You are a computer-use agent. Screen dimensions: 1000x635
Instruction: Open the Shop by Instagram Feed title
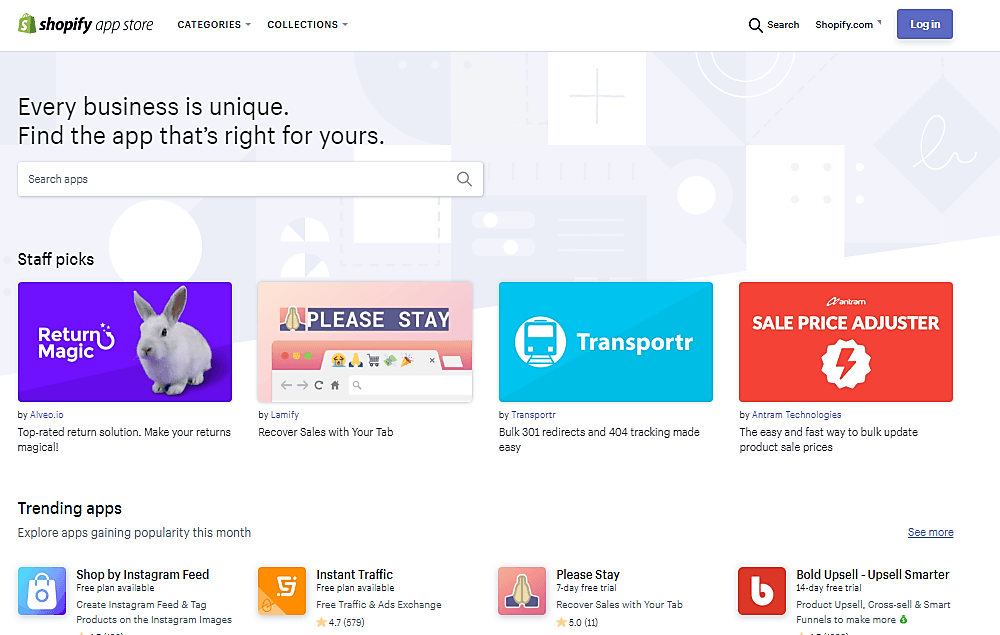[143, 574]
